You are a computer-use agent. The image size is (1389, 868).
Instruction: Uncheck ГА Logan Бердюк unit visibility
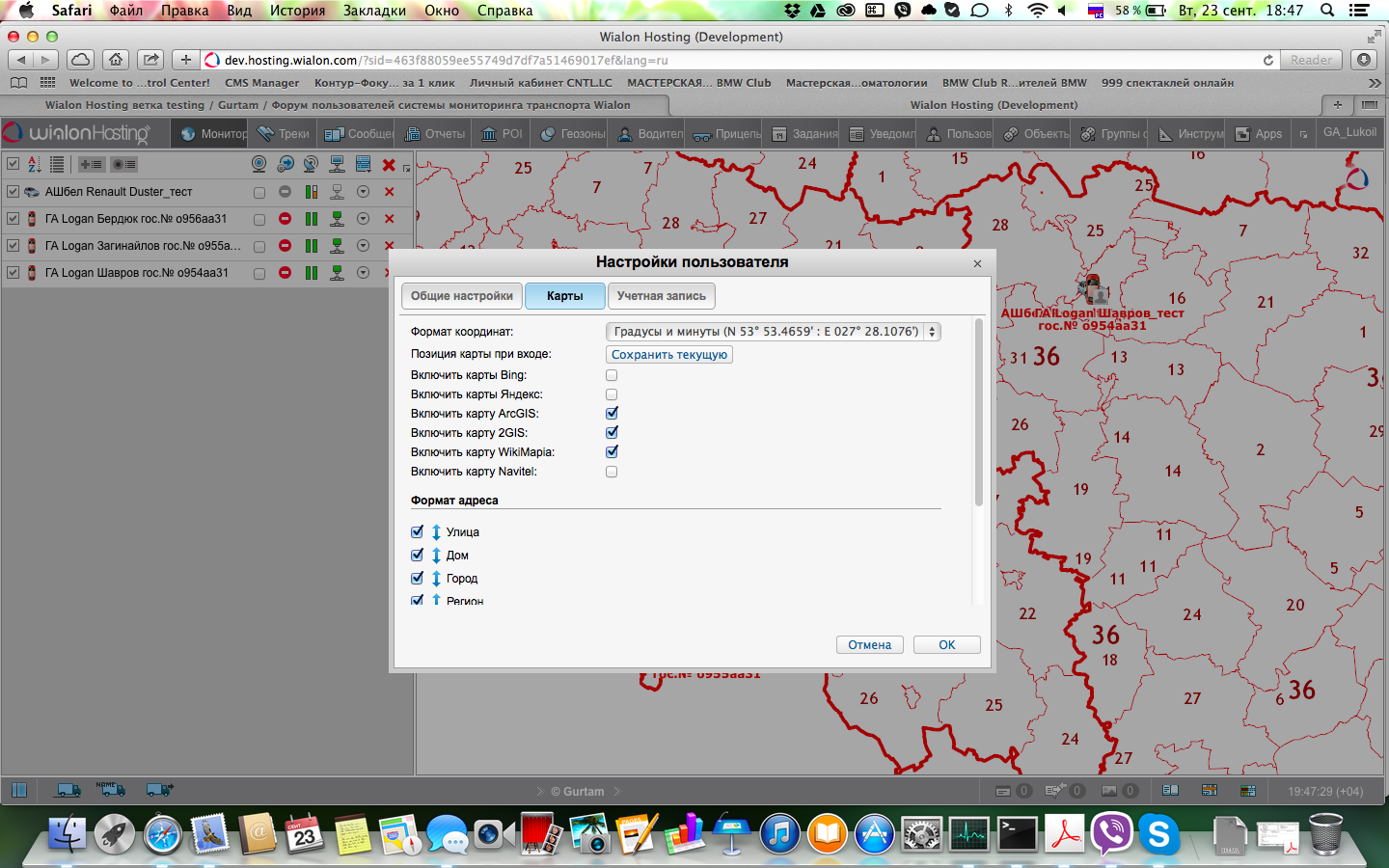(14, 219)
